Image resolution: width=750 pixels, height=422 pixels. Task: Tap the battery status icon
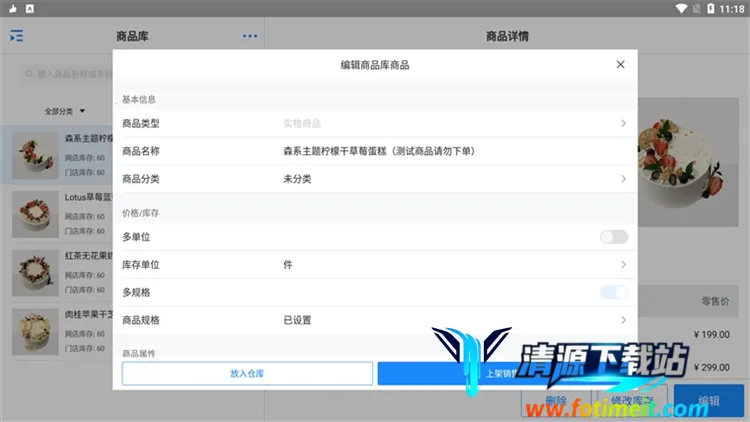(711, 8)
